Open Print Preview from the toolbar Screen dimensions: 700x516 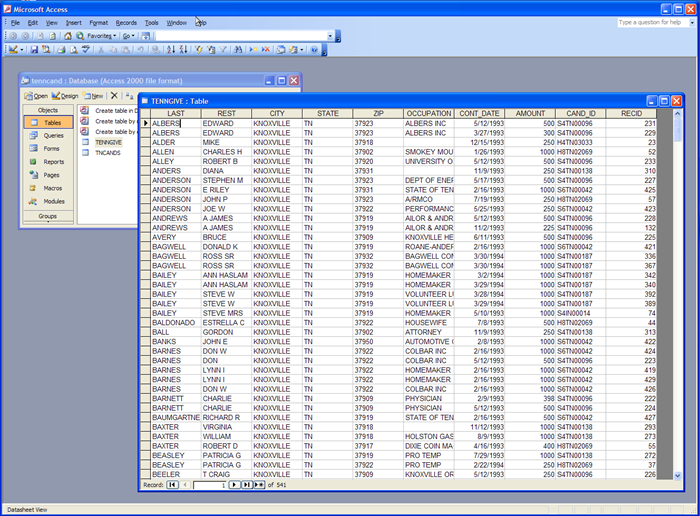[x=74, y=50]
